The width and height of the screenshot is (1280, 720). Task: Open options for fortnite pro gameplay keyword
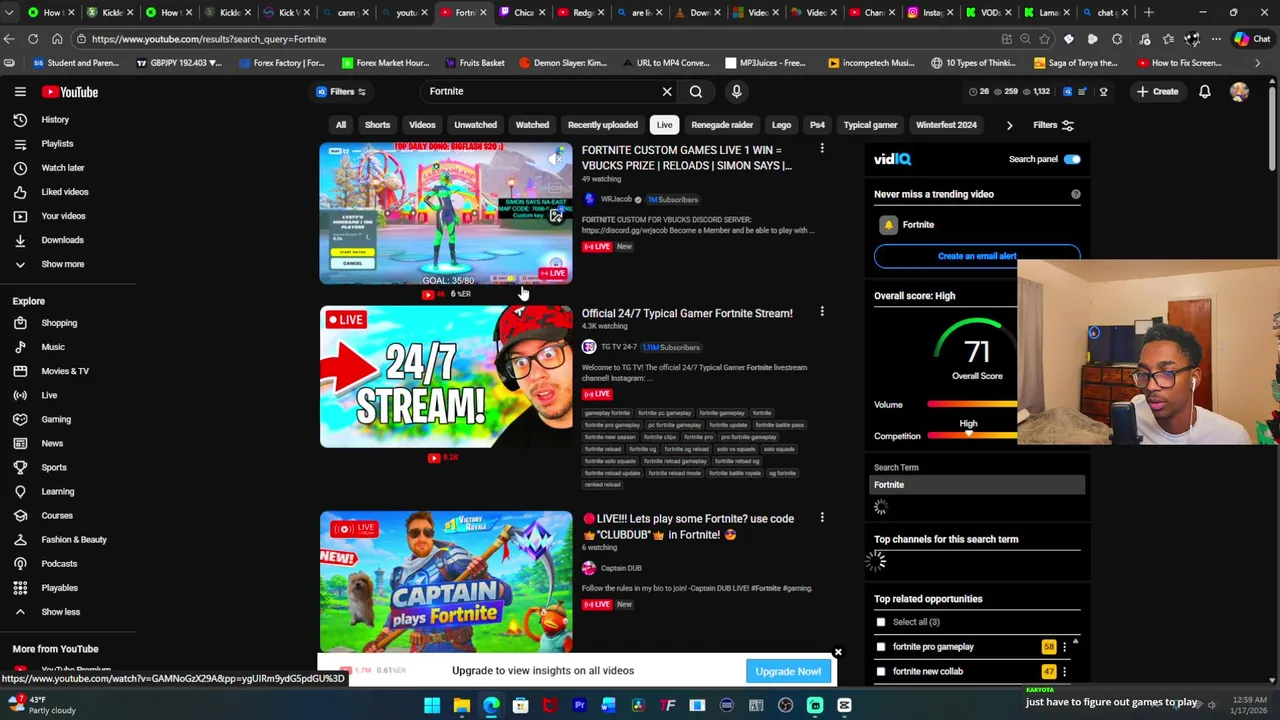click(x=1064, y=647)
